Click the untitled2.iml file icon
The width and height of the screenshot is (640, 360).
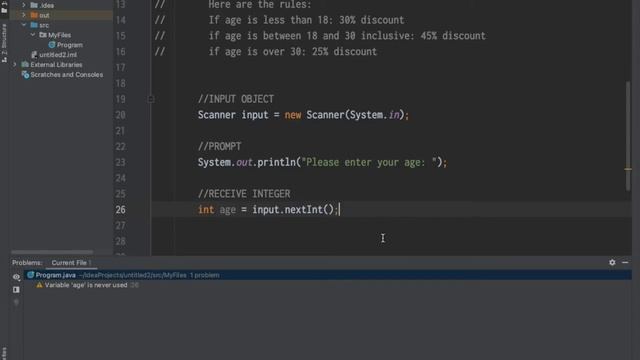pyautogui.click(x=34, y=55)
